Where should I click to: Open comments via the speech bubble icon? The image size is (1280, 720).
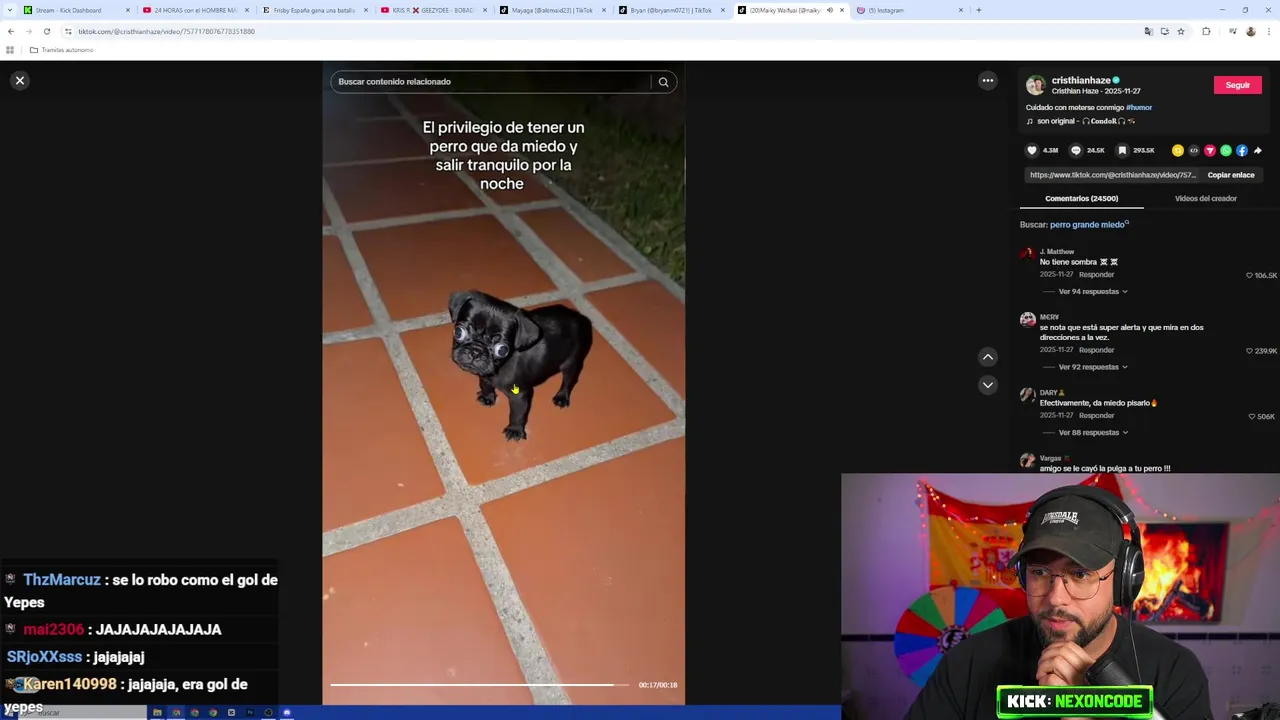(1076, 151)
